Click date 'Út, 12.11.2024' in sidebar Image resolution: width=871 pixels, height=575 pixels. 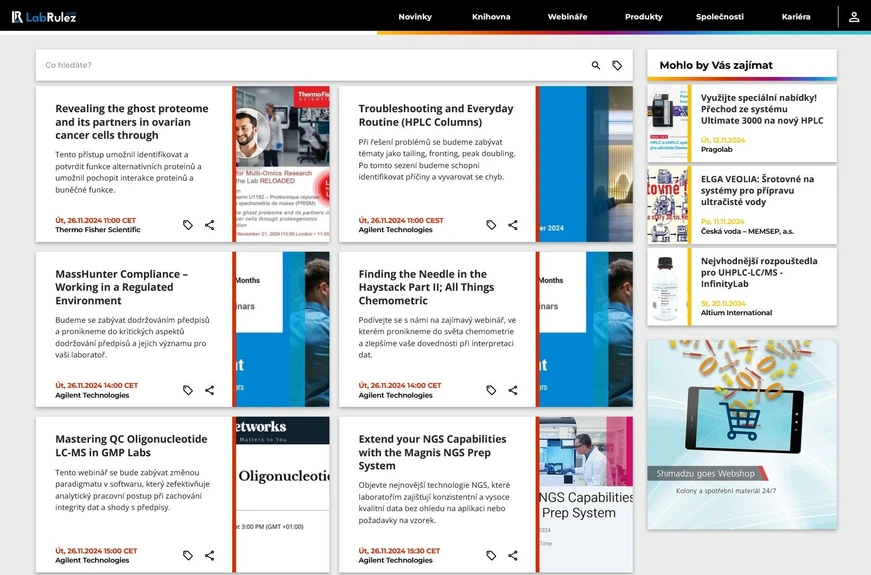pyautogui.click(x=723, y=140)
